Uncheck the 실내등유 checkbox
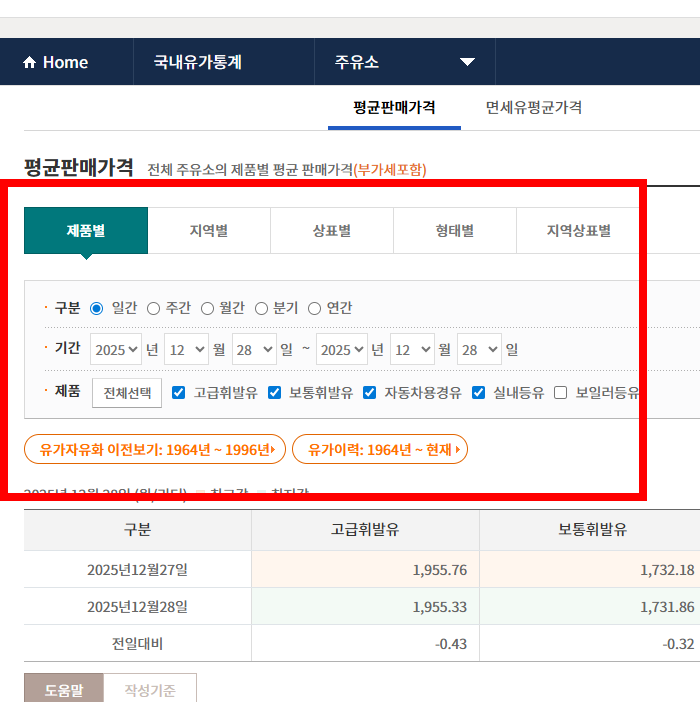Viewport: 700px width, 702px height. [478, 393]
